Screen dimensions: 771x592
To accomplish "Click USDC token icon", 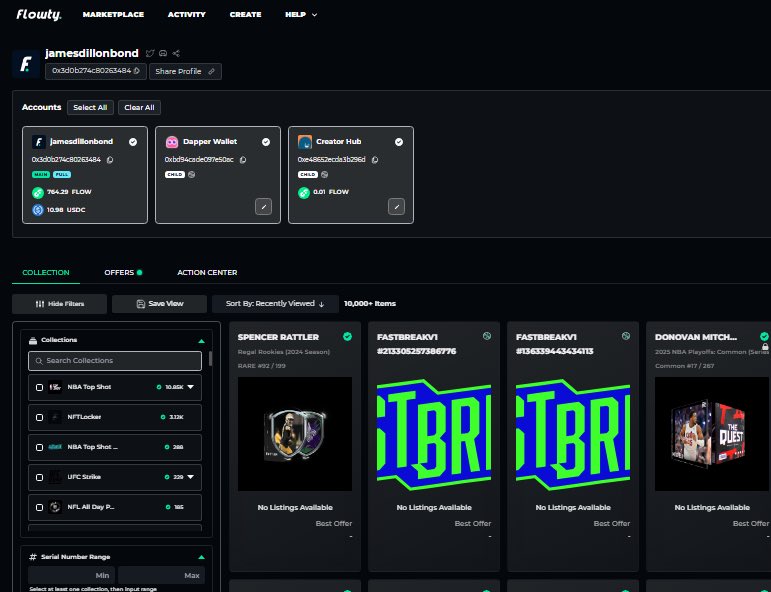I will [38, 210].
